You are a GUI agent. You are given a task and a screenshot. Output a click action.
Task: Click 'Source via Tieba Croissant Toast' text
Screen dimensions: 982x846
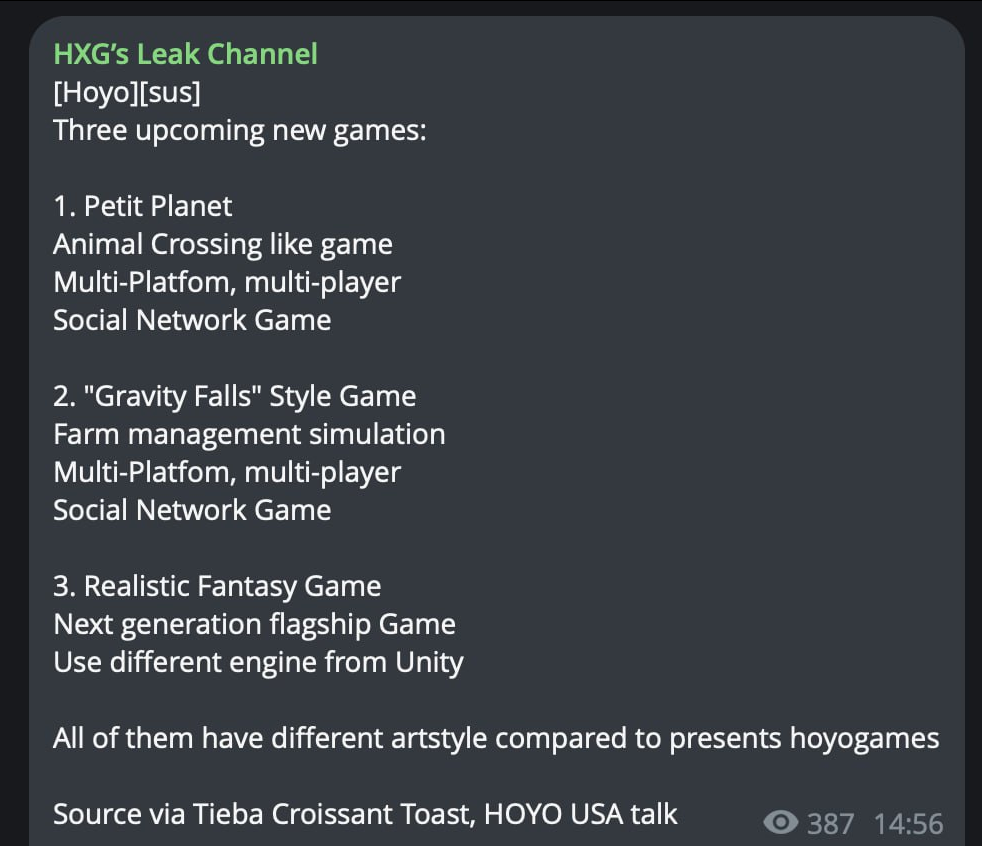260,814
